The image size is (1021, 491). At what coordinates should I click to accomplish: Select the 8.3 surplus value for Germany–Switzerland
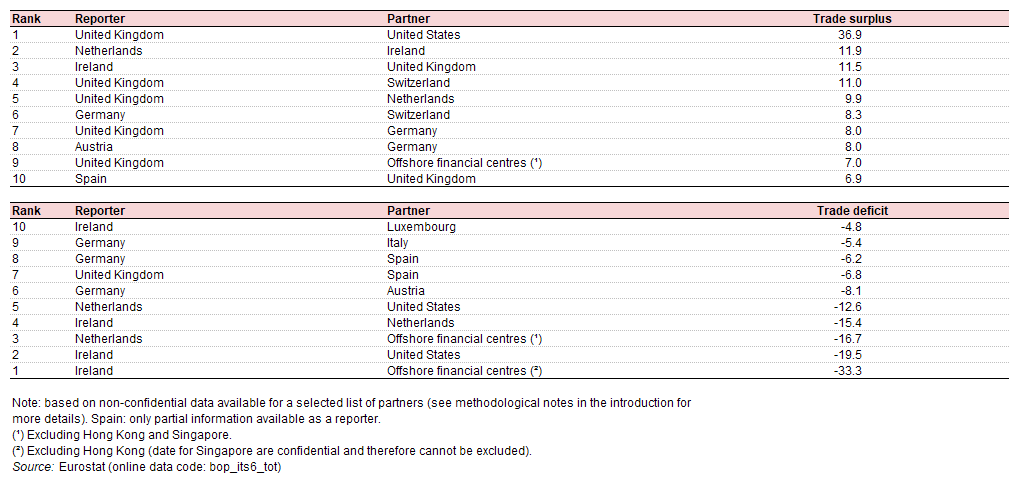pos(852,115)
